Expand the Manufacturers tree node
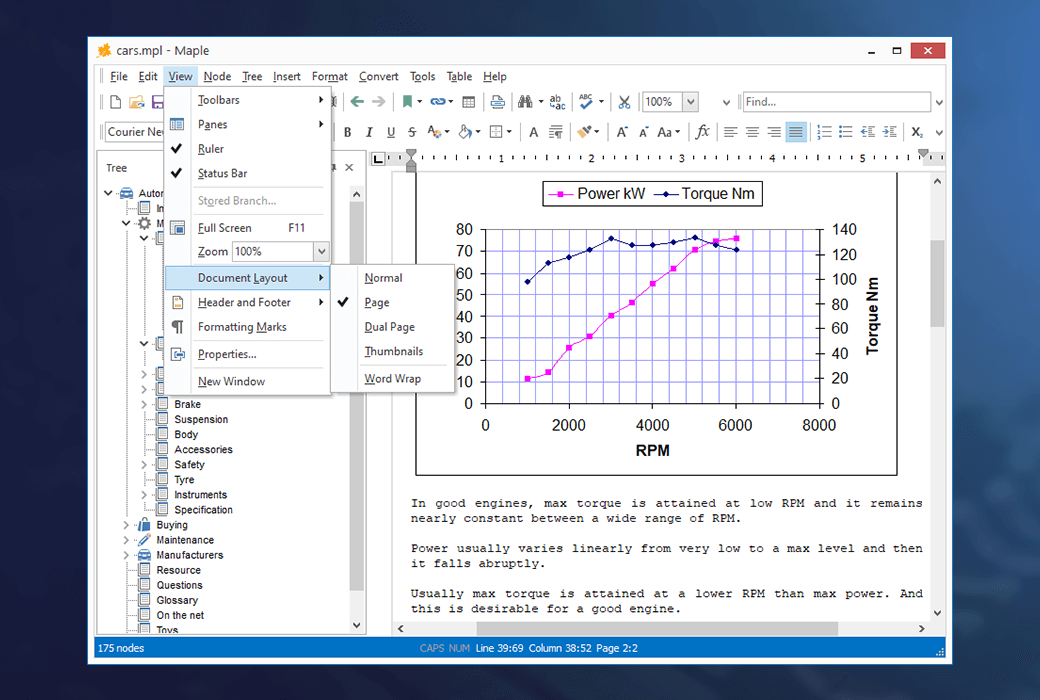The height and width of the screenshot is (700, 1040). pyautogui.click(x=126, y=555)
